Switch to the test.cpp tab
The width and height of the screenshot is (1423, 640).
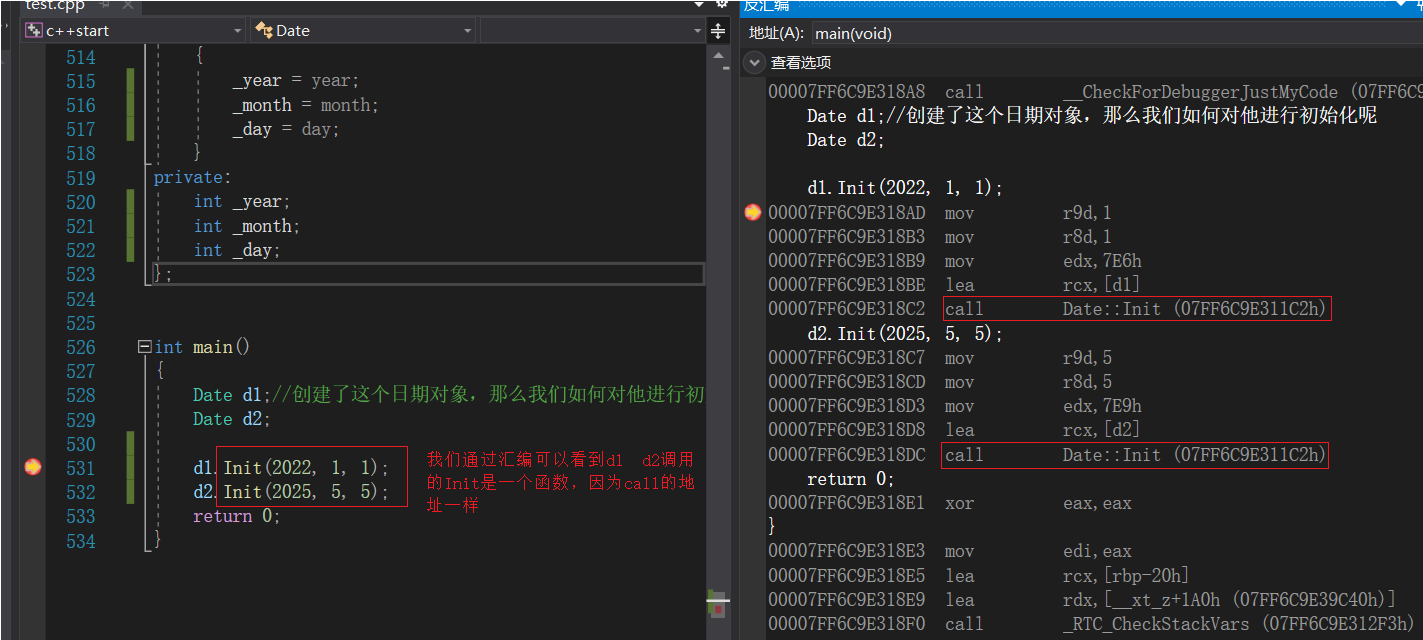(x=55, y=5)
